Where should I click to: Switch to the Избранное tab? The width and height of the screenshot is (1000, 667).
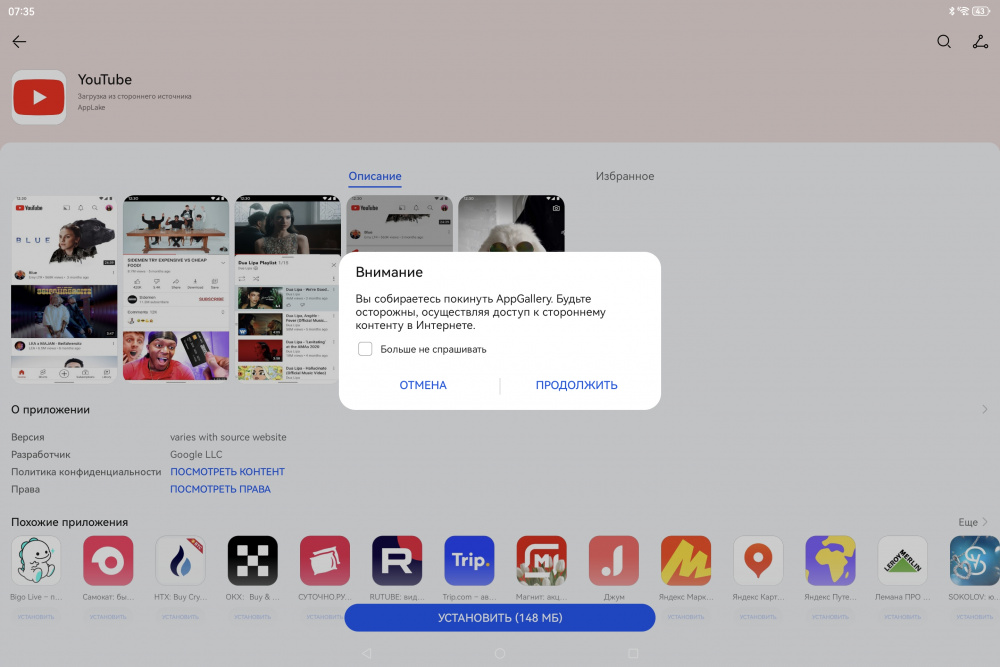pos(625,176)
